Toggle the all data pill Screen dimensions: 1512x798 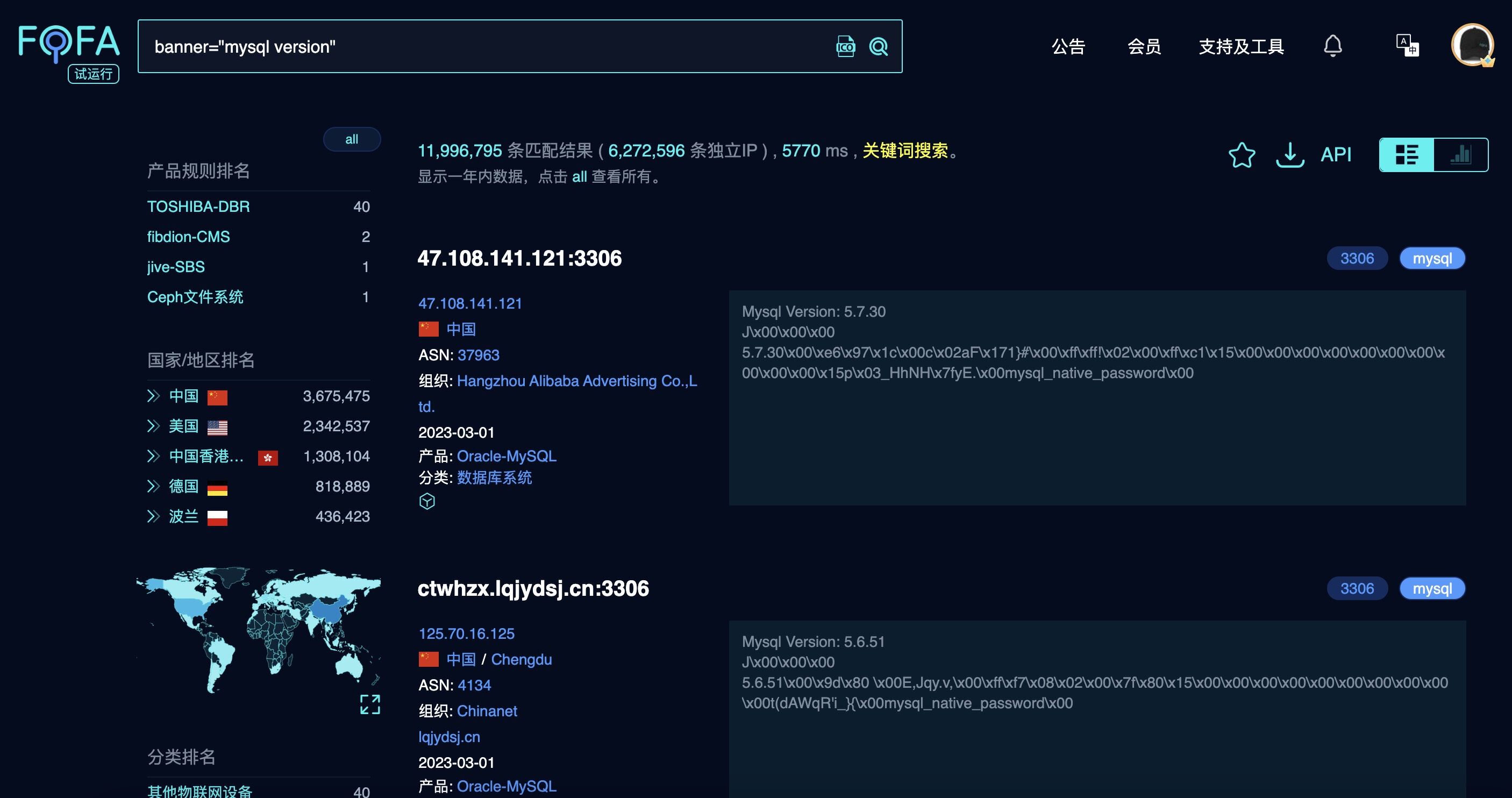[352, 139]
